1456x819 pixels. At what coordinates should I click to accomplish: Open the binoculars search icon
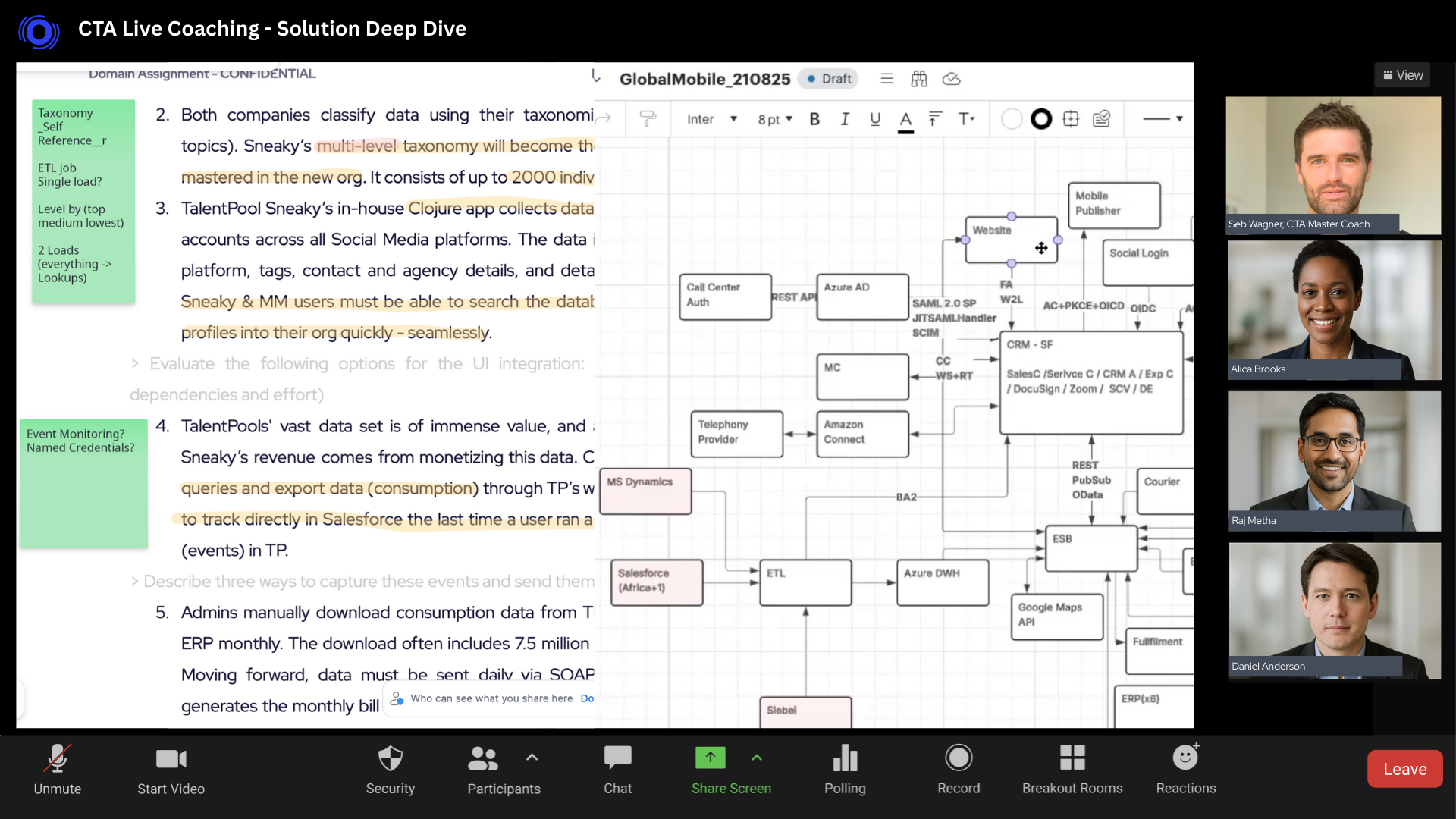[x=919, y=79]
